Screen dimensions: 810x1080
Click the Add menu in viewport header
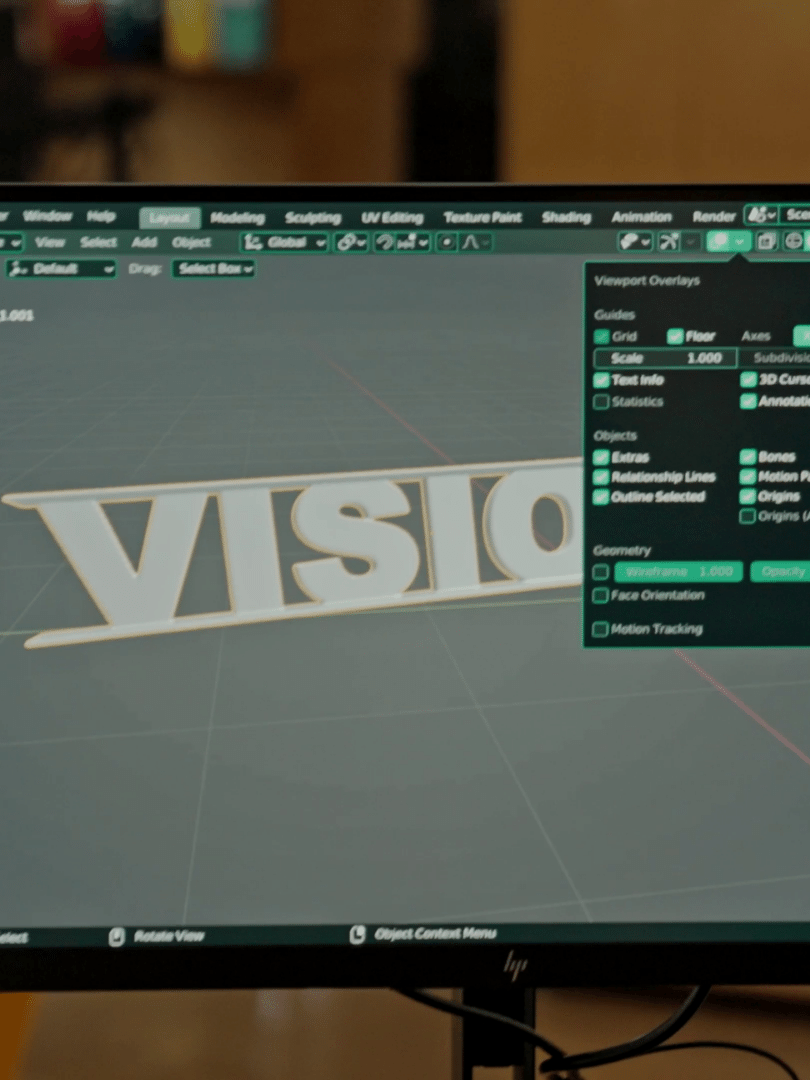click(144, 242)
